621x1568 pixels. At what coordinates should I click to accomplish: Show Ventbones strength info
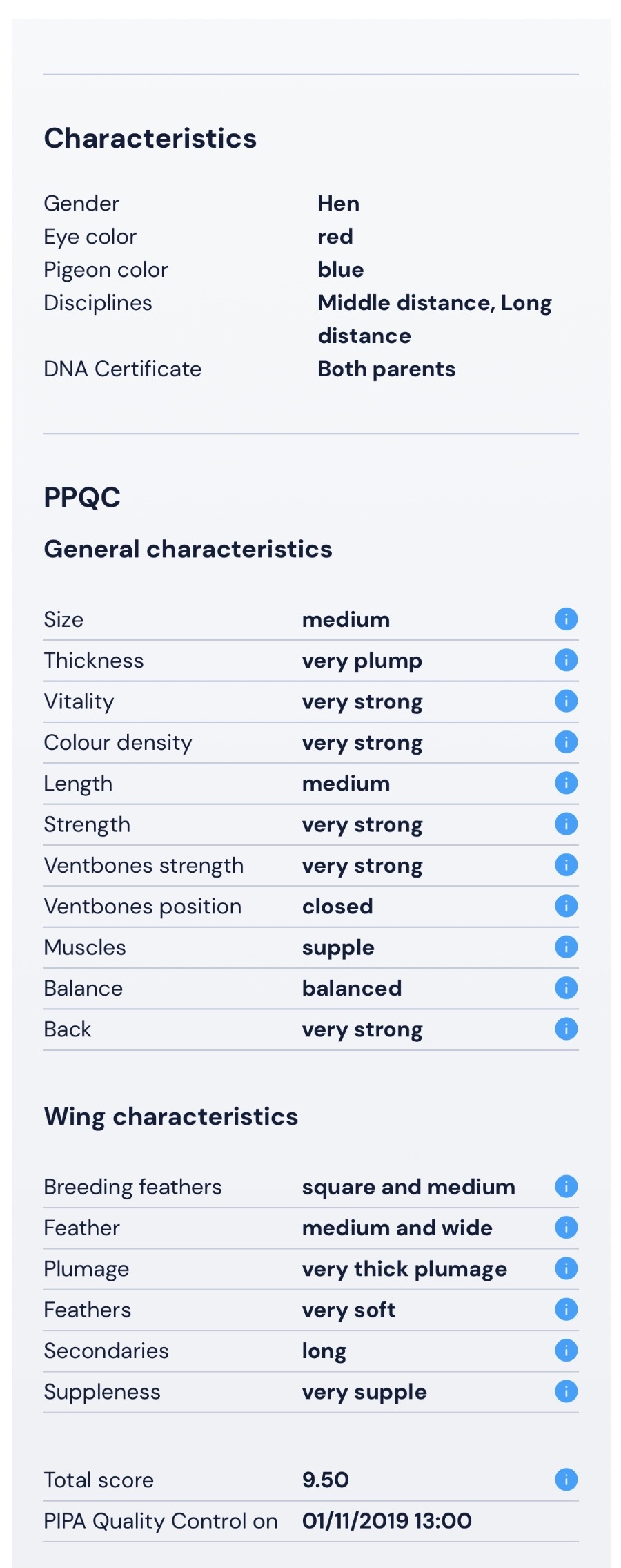click(x=566, y=865)
